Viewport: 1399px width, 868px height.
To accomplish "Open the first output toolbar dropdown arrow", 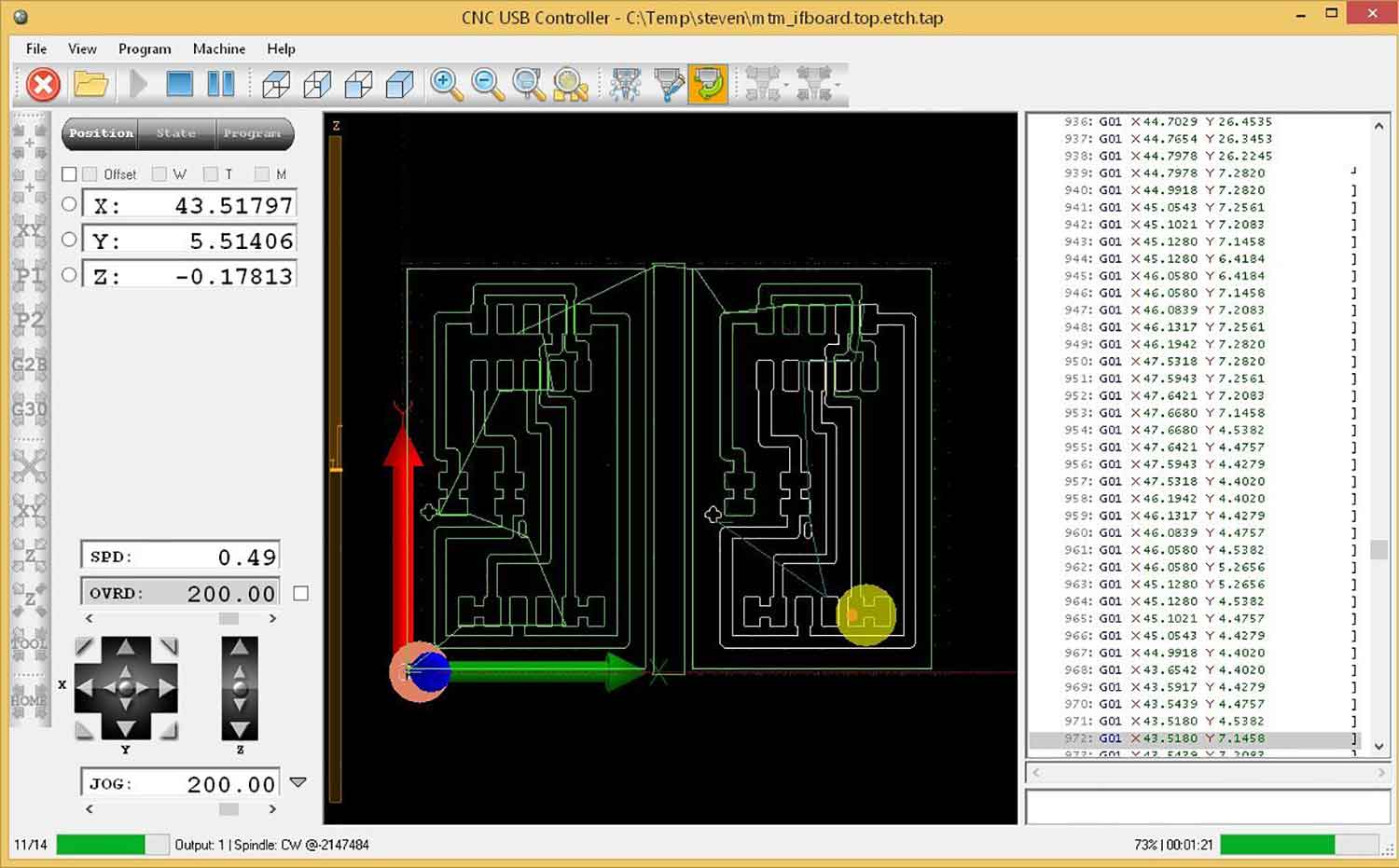I will 787,86.
